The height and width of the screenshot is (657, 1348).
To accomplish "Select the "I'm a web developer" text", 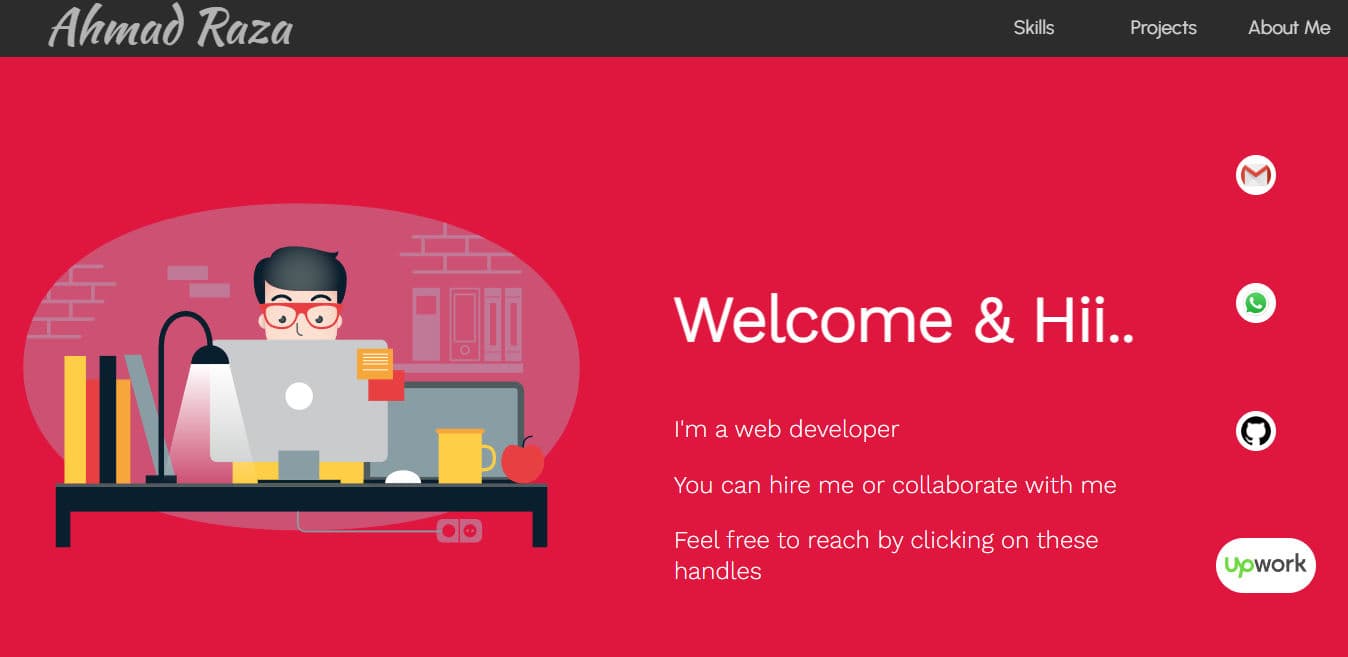I will [786, 430].
